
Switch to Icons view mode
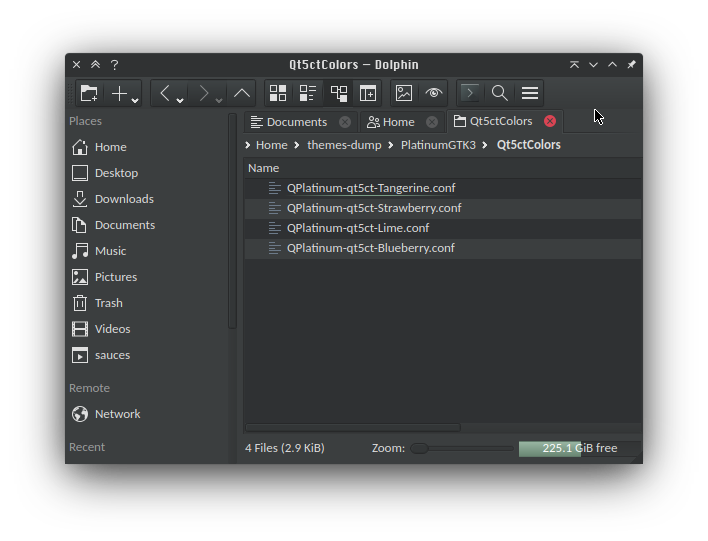coord(278,93)
